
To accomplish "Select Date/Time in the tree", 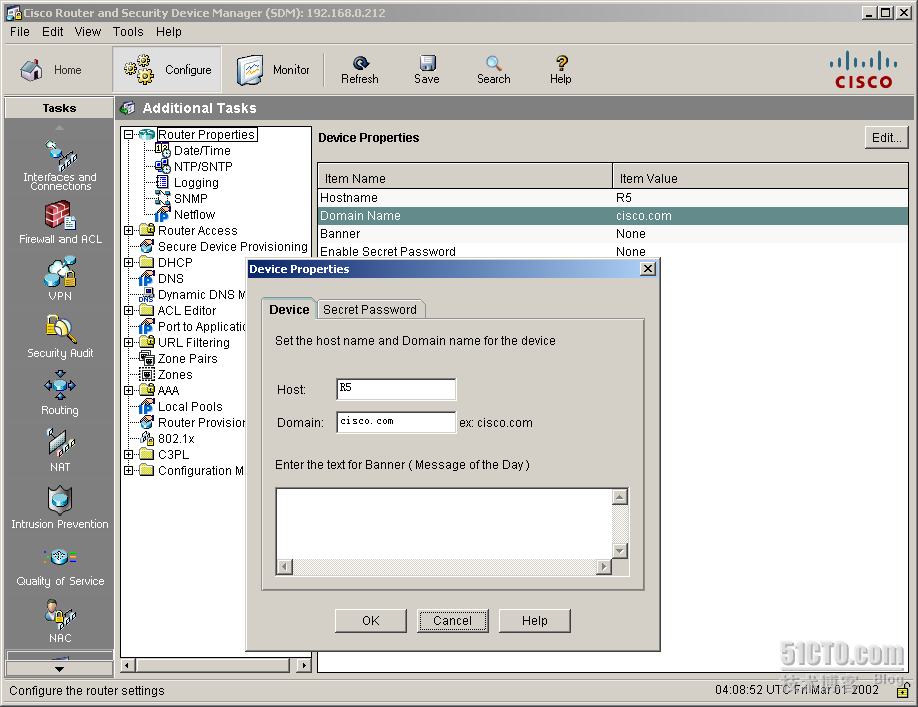I will tap(202, 150).
